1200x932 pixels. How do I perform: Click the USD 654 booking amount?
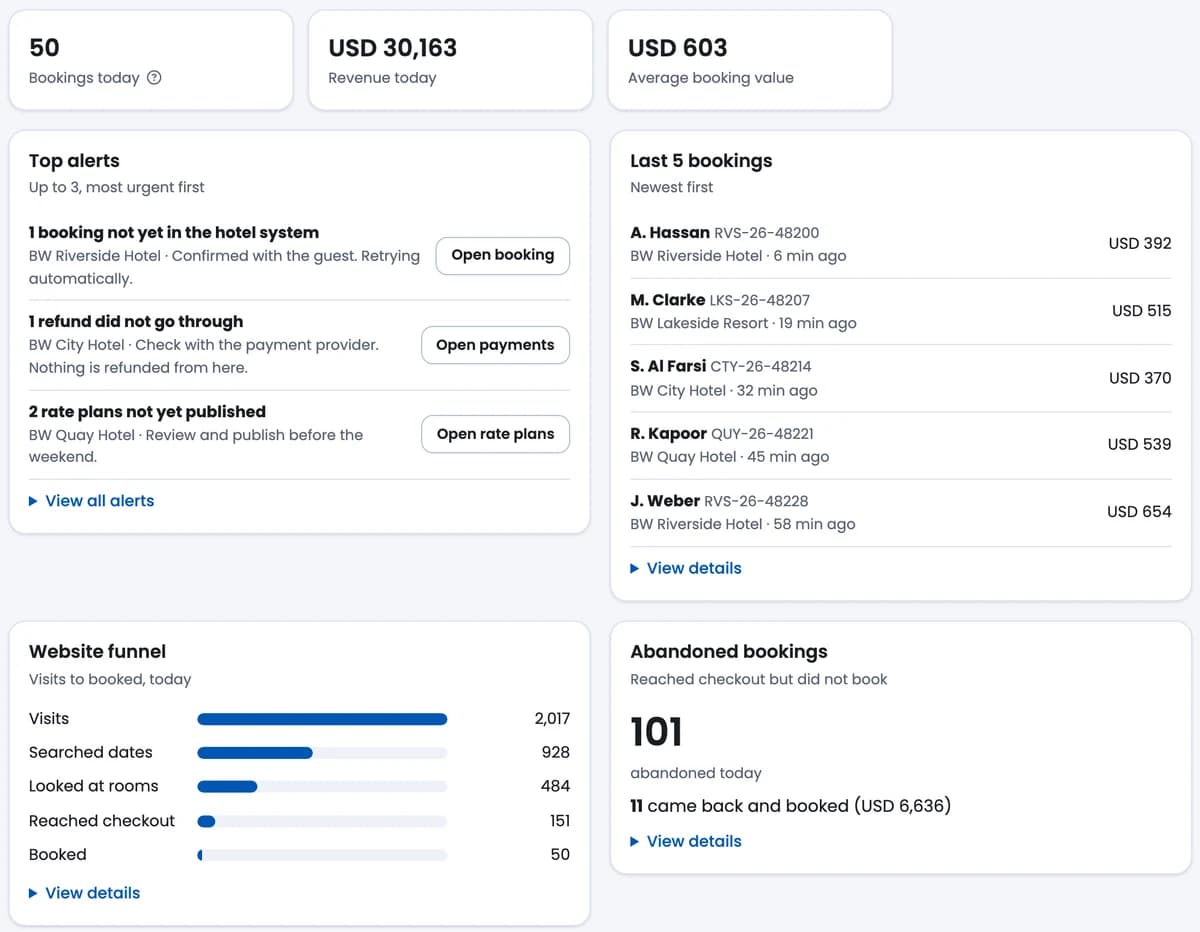point(1139,512)
